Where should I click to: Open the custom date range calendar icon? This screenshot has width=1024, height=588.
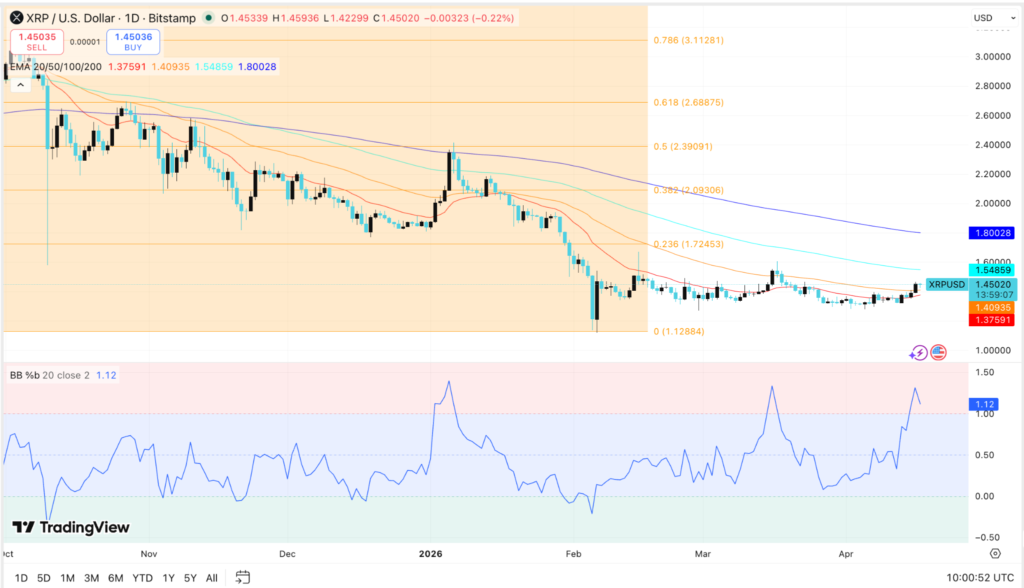point(243,578)
